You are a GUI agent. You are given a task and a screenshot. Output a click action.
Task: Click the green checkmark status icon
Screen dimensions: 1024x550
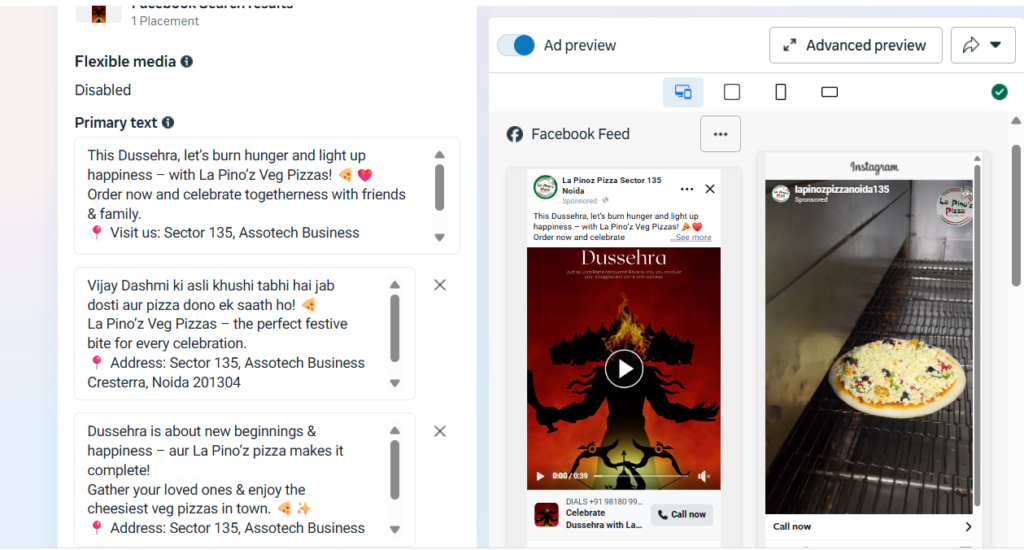(999, 92)
